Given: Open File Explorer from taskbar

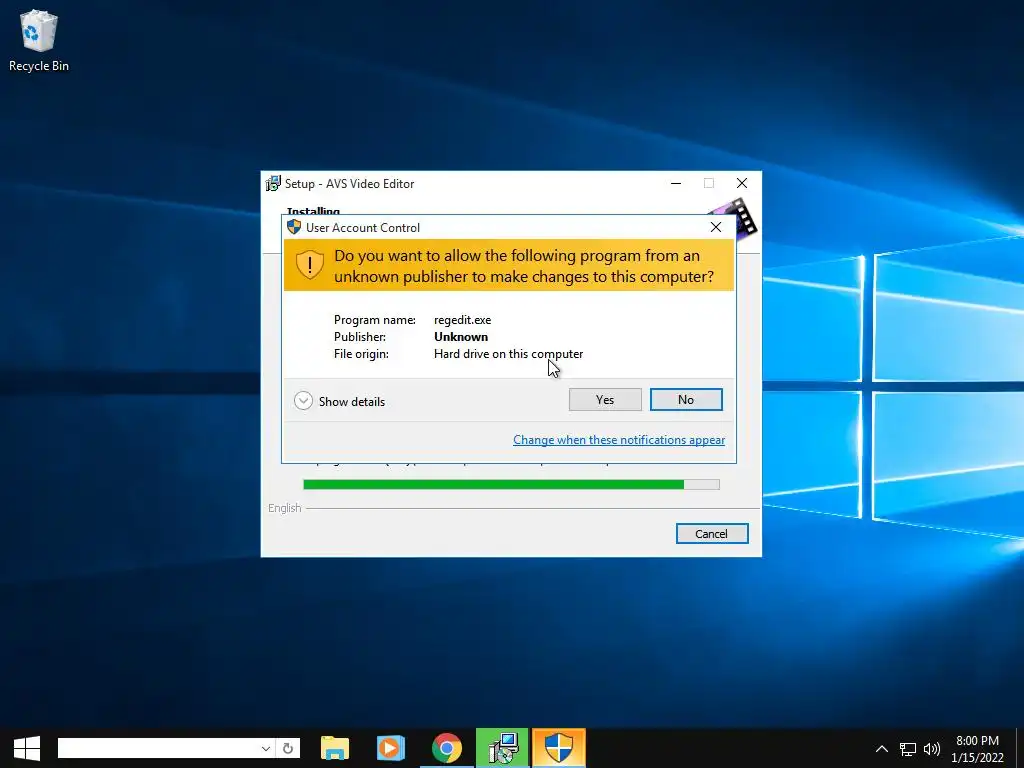Looking at the screenshot, I should [335, 748].
